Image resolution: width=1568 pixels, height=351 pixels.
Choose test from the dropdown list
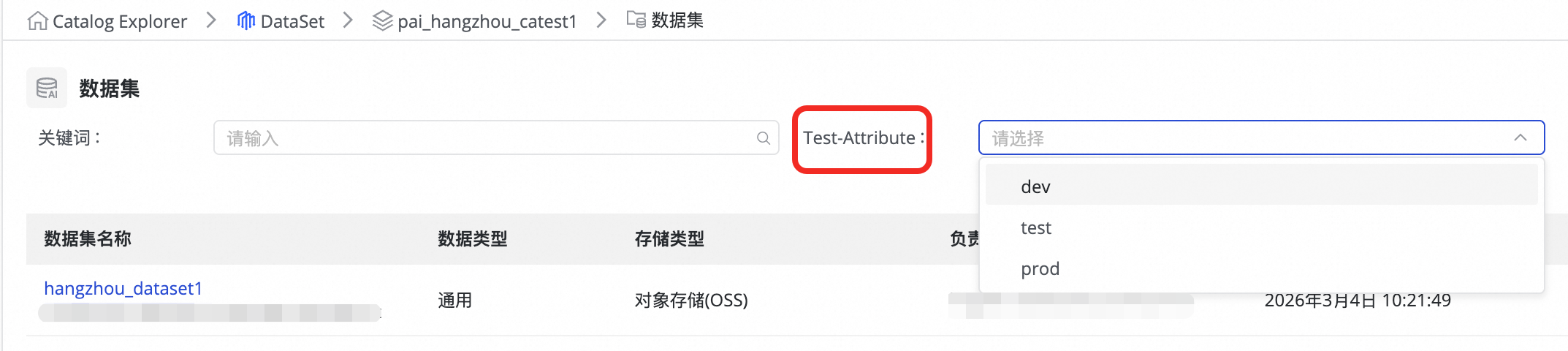[x=1035, y=228]
